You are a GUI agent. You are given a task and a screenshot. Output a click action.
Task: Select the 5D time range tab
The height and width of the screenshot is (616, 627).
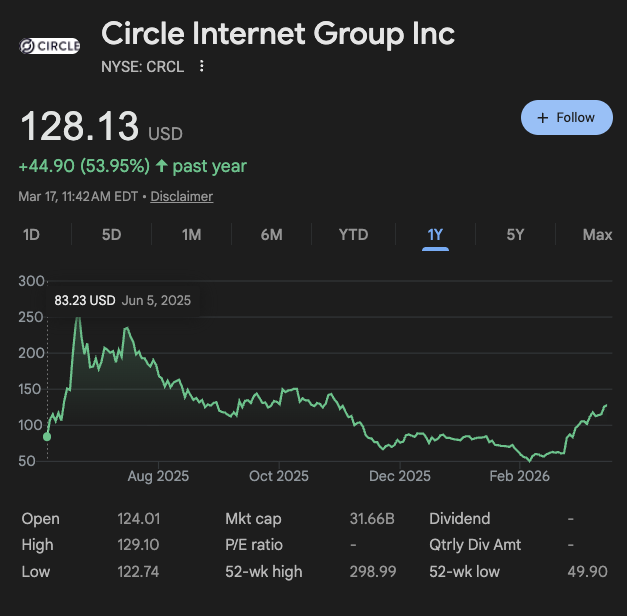pos(111,235)
